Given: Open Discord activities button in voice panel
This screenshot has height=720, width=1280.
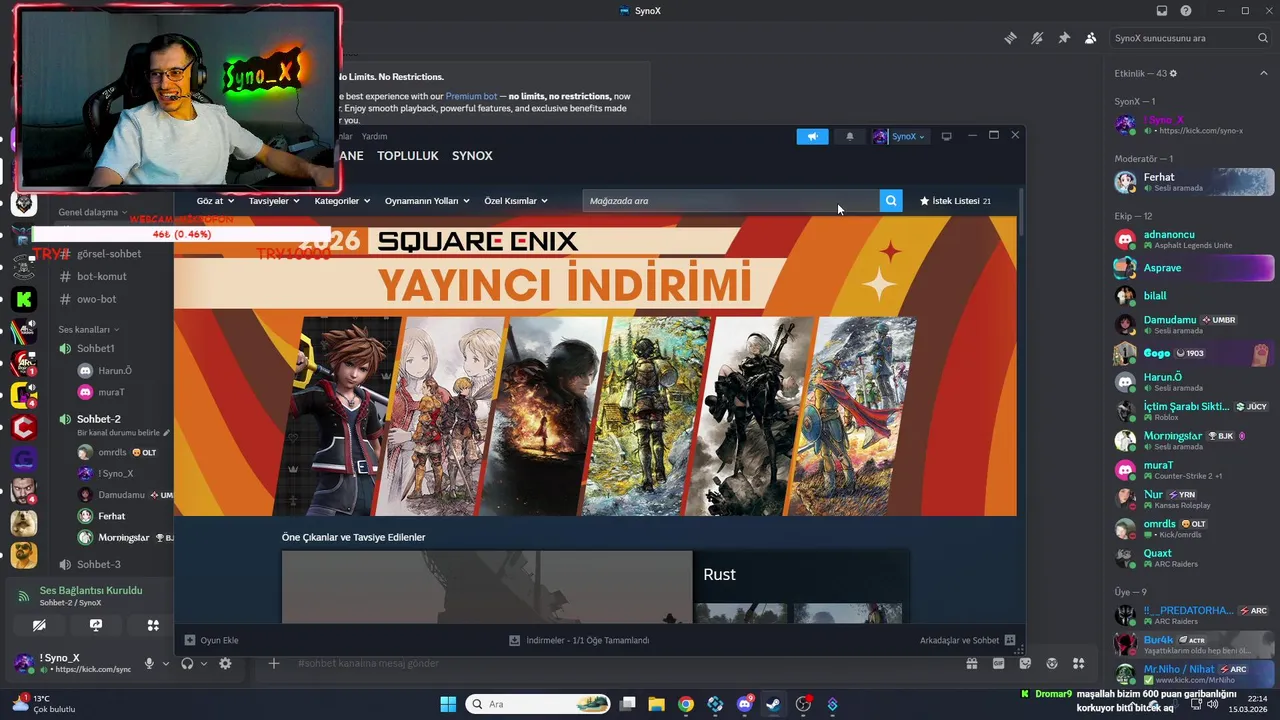Looking at the screenshot, I should pos(153,625).
